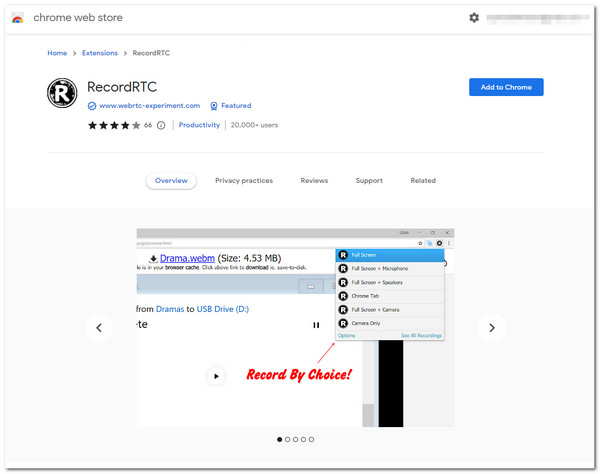Select the fourth carousel dot
This screenshot has height=474, width=600.
(303, 439)
